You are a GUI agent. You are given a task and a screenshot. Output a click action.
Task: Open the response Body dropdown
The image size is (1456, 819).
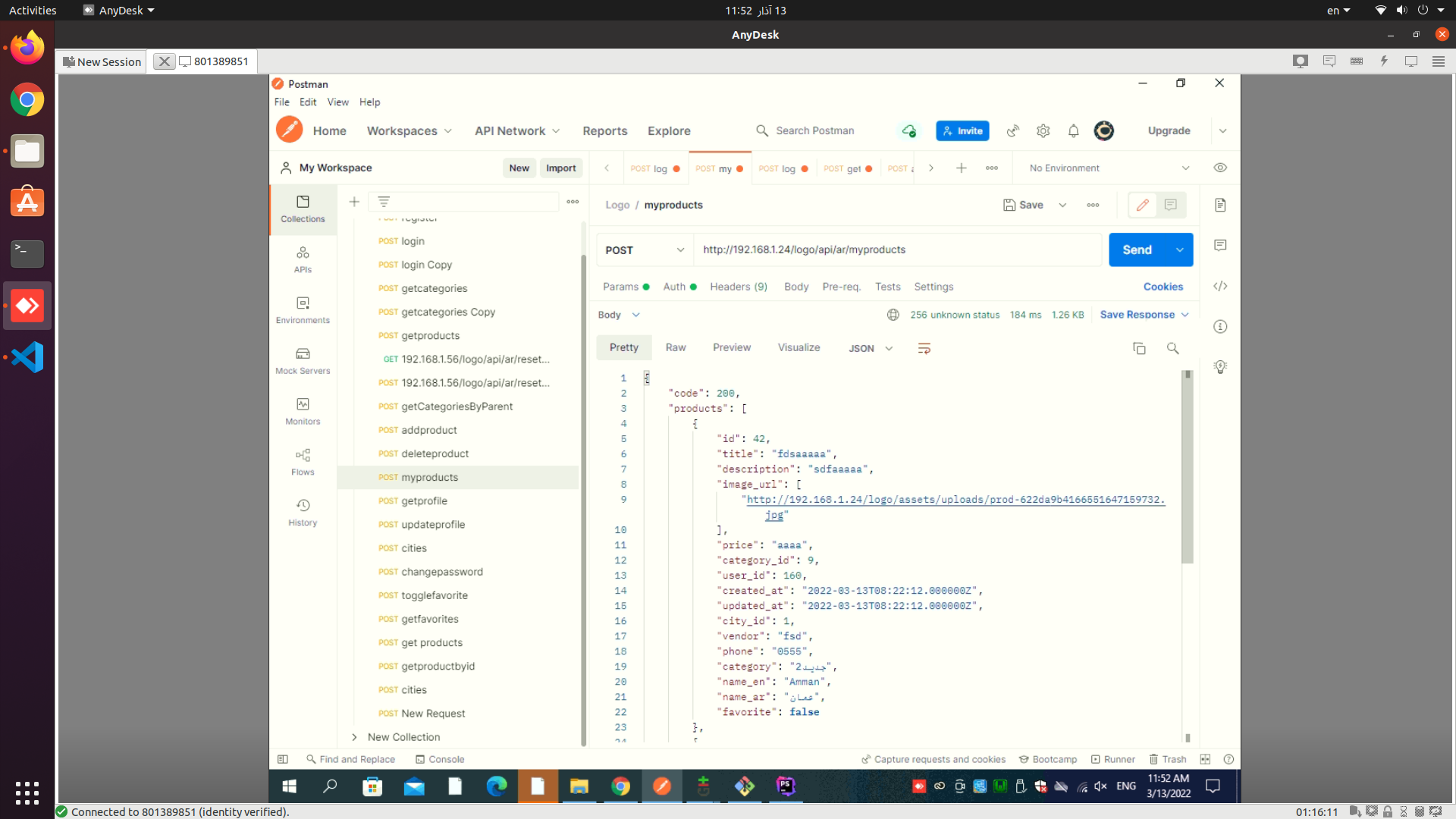click(619, 315)
